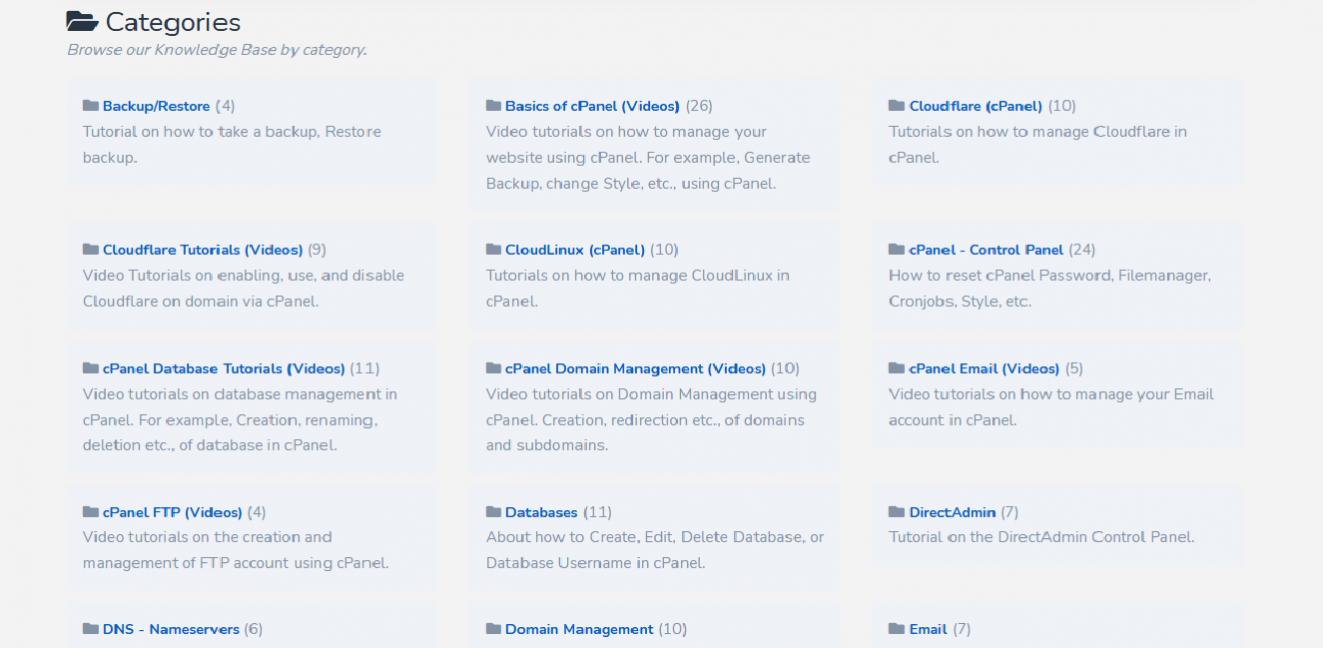The width and height of the screenshot is (1323, 648).
Task: Click the folder icon beside CloudLinux (cPanel)
Action: click(493, 250)
